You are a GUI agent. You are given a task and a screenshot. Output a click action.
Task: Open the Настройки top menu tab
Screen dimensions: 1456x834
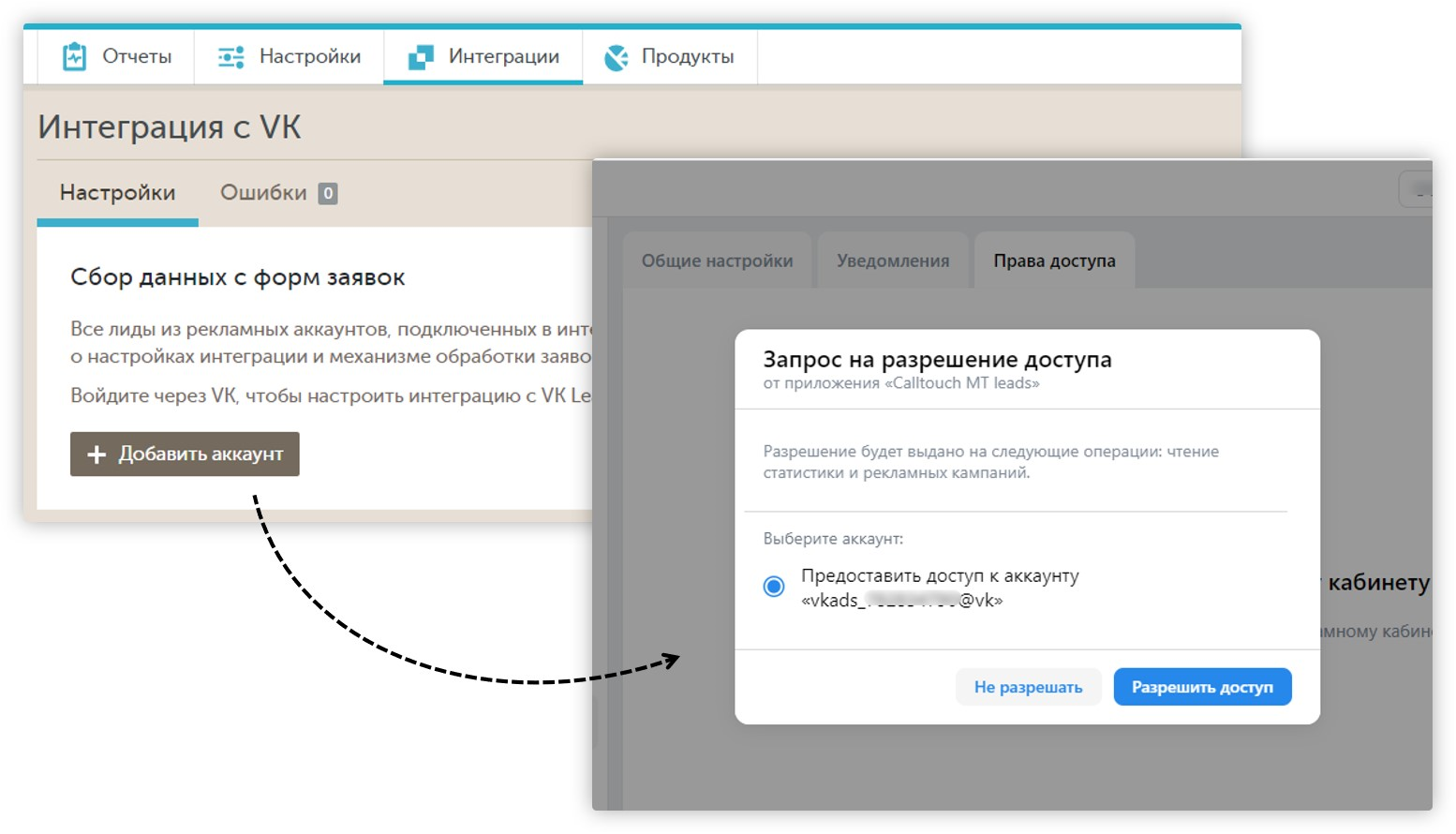[x=289, y=57]
